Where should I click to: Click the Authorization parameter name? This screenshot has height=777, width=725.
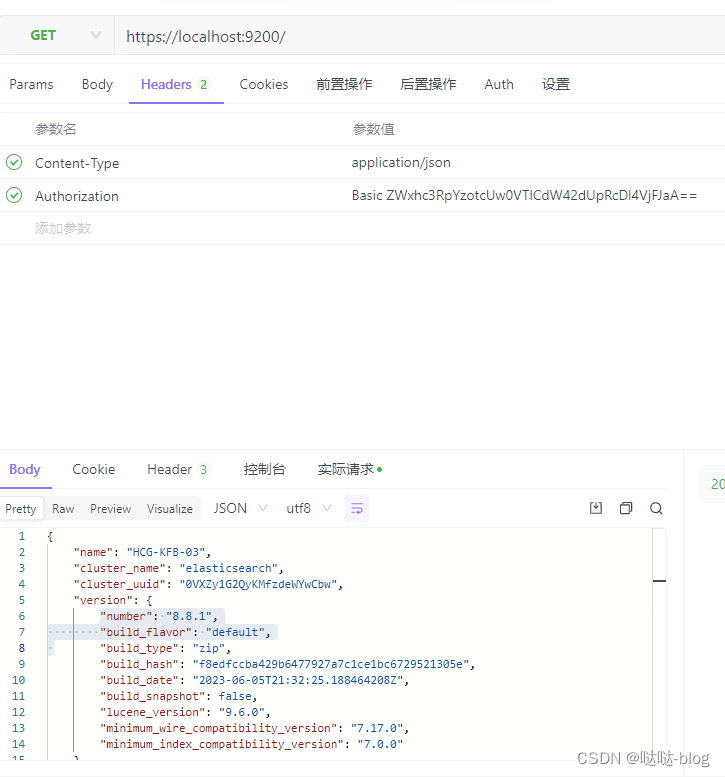tap(77, 196)
